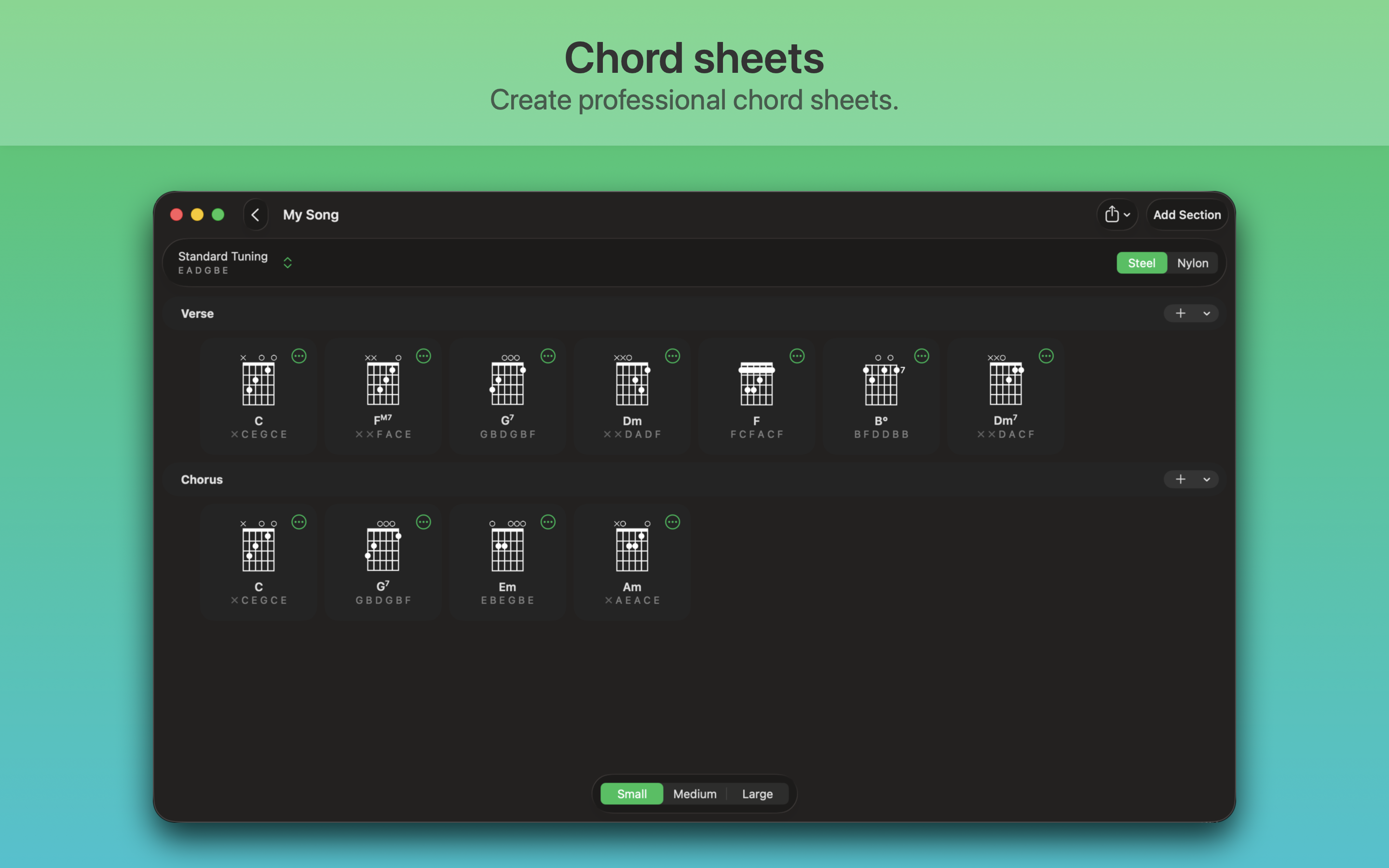1389x868 pixels.
Task: Select the Dm chord diagram
Action: coord(632,380)
